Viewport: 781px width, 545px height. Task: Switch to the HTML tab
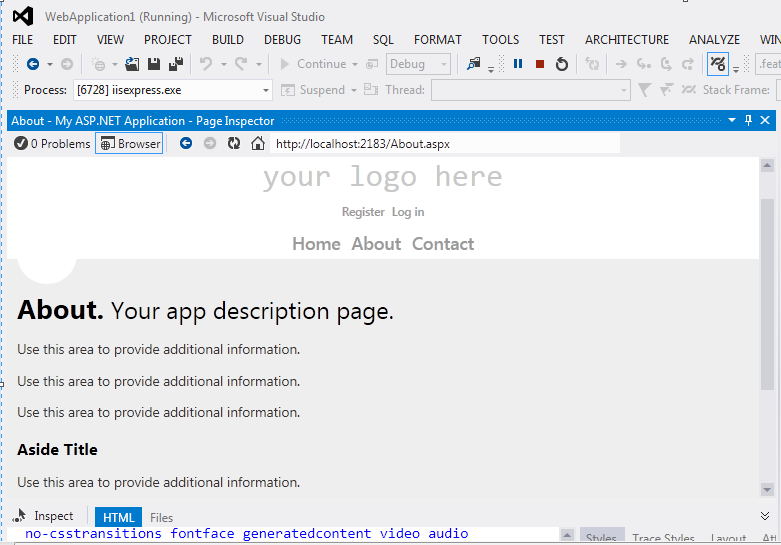119,517
